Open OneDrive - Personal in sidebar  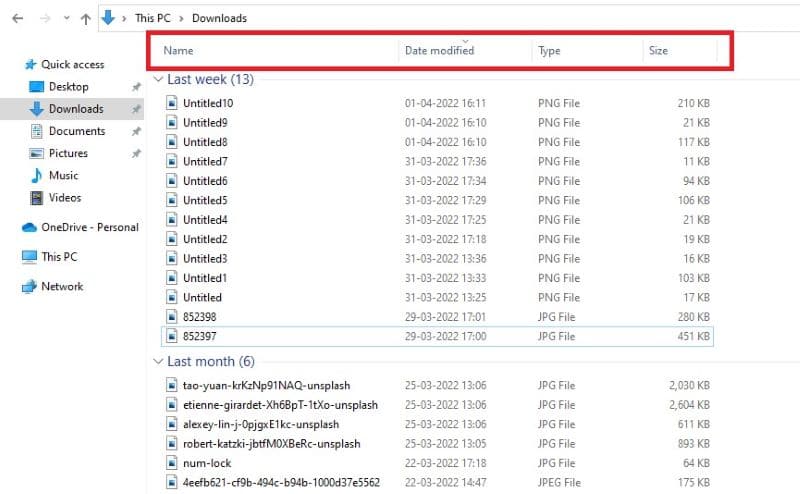coord(90,227)
